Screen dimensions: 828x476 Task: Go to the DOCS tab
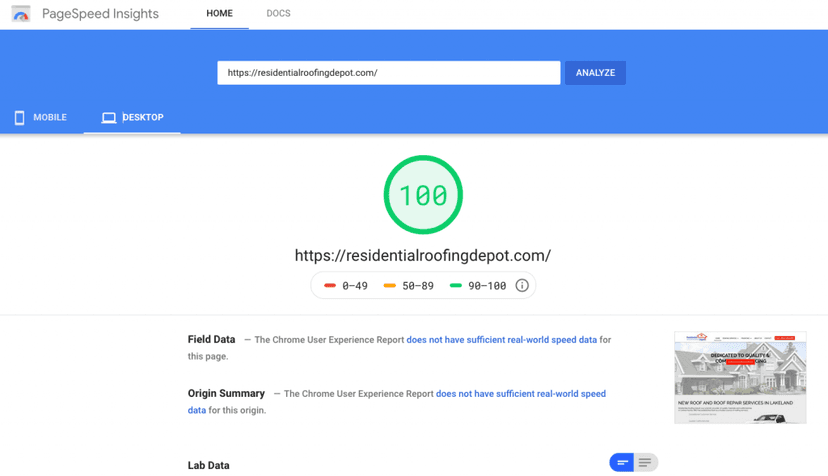click(278, 14)
